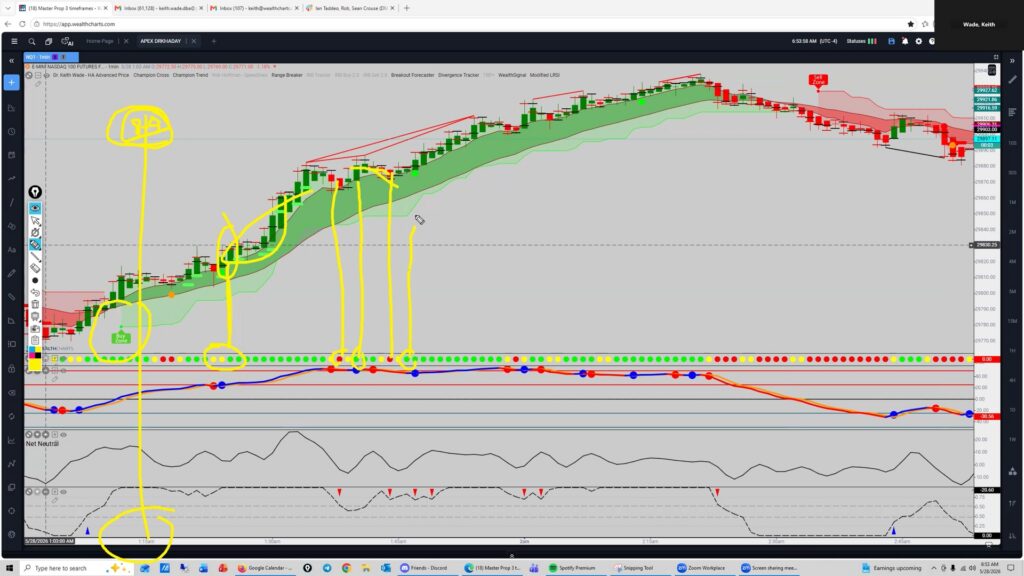Select the APEX DRKHADAY workspace tab
The width and height of the screenshot is (1024, 576).
tap(161, 41)
